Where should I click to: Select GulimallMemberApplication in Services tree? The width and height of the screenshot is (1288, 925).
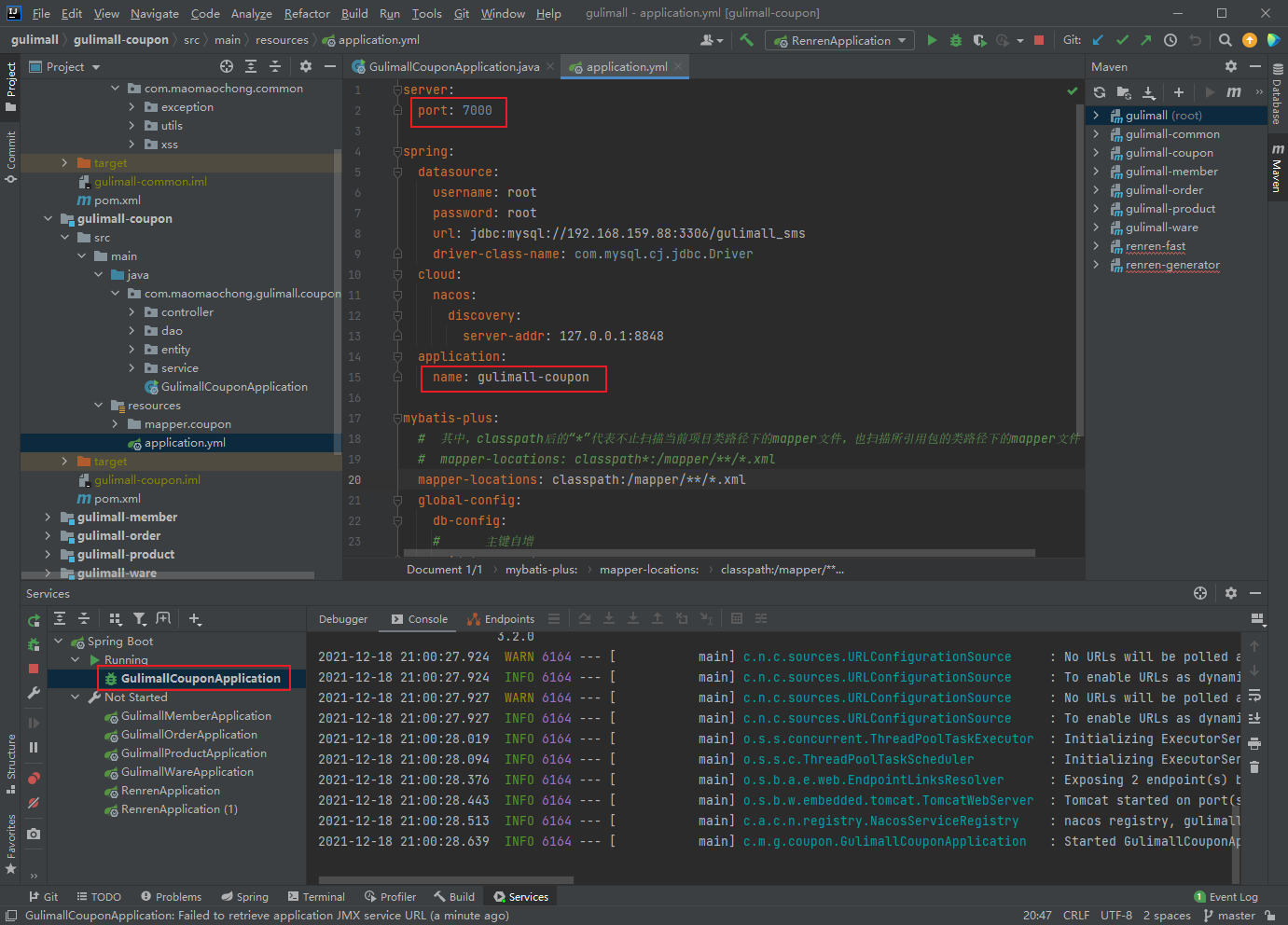196,716
